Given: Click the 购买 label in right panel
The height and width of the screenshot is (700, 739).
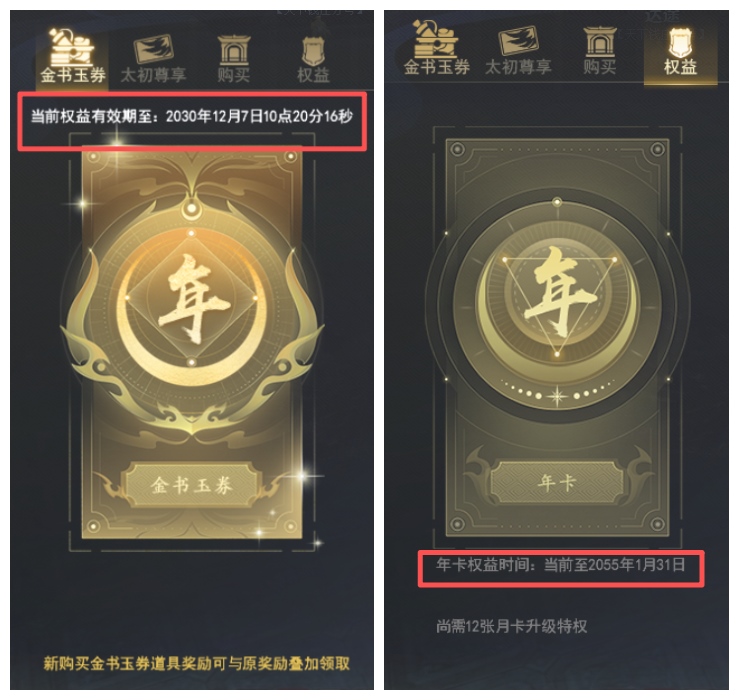Looking at the screenshot, I should [x=599, y=66].
